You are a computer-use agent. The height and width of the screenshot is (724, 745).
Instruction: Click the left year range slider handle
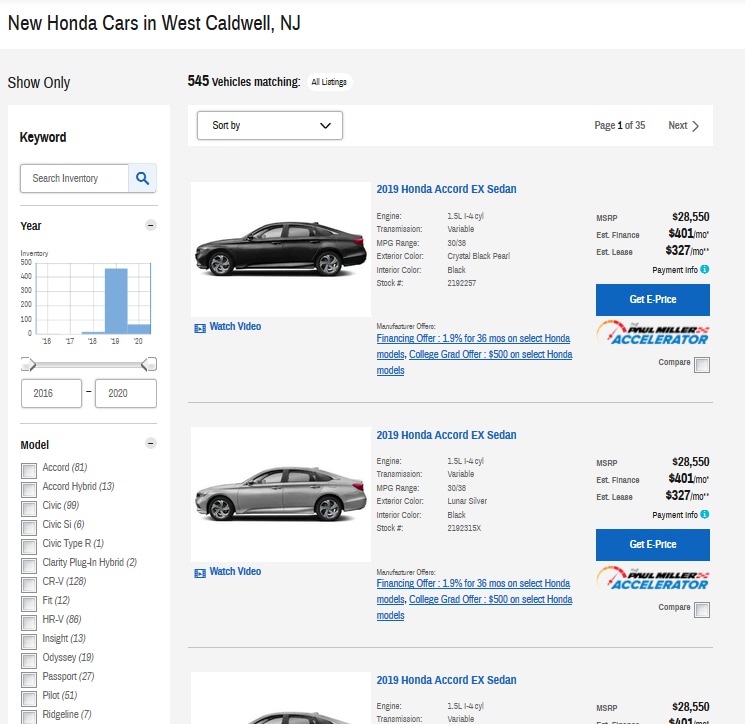click(29, 364)
